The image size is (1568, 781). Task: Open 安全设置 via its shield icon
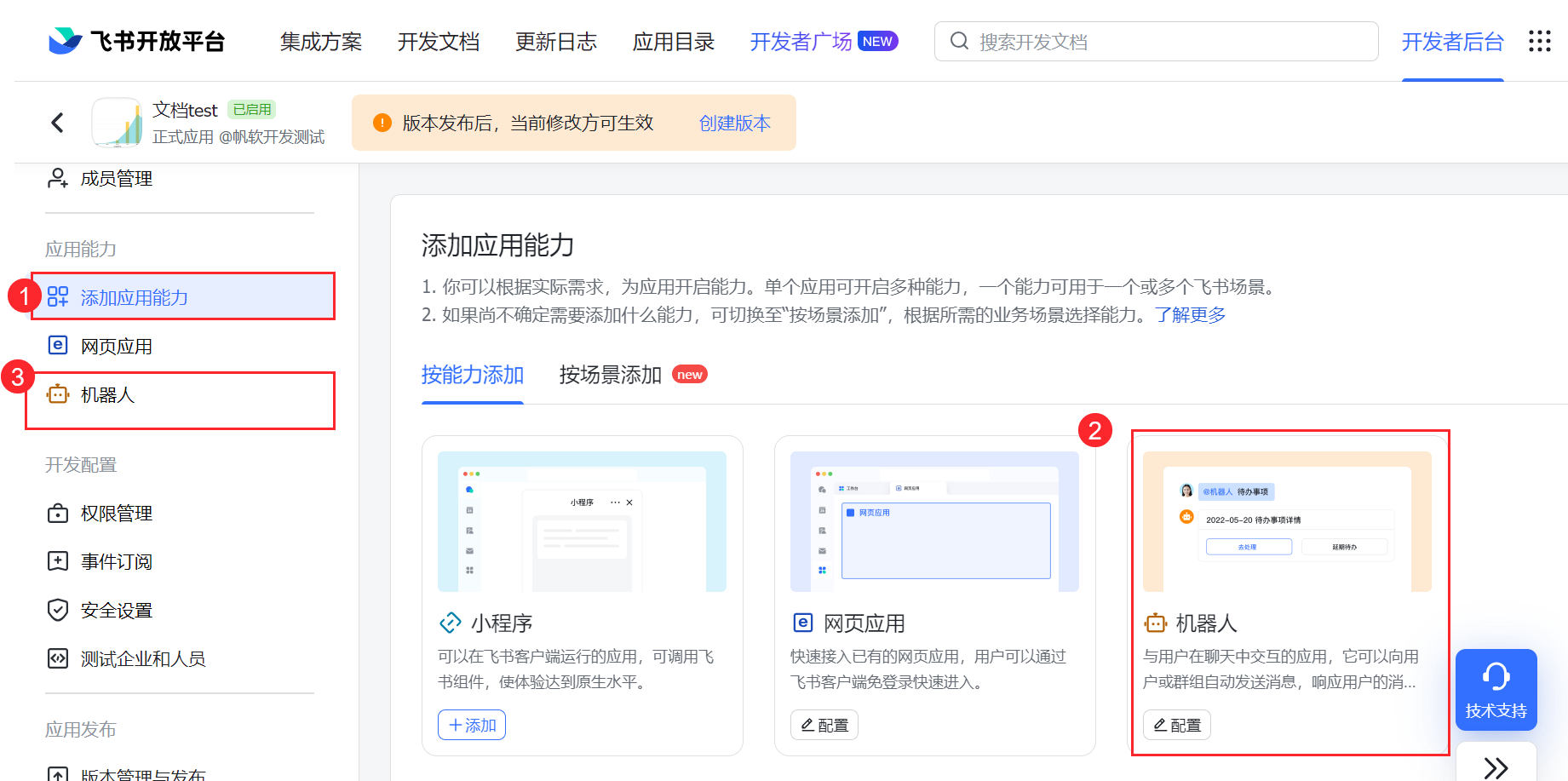(58, 610)
